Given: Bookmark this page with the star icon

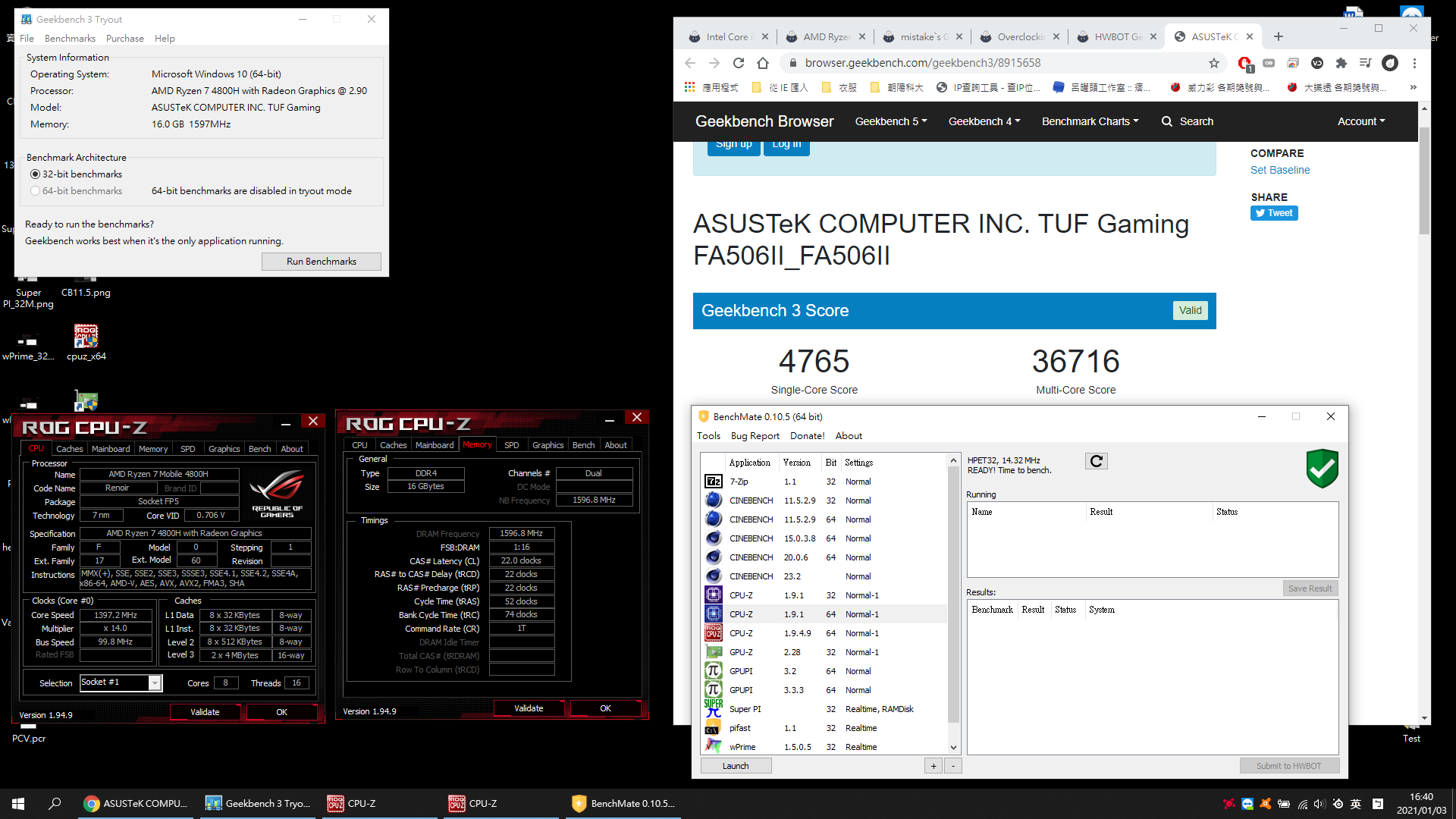Looking at the screenshot, I should coord(1214,63).
